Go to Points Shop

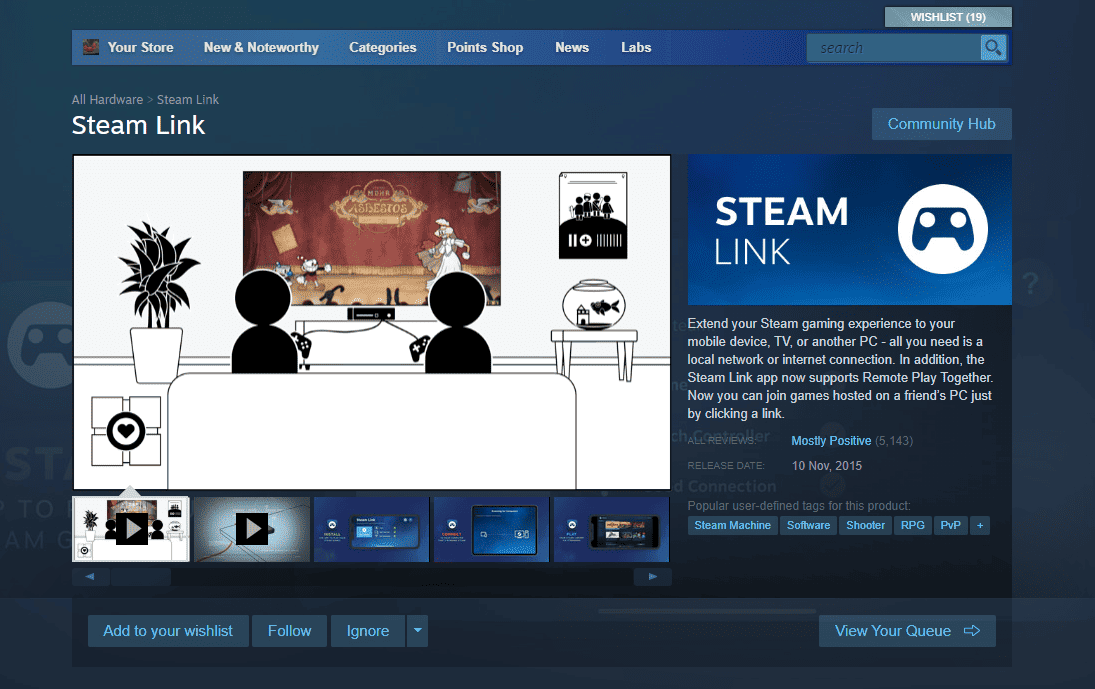(485, 47)
